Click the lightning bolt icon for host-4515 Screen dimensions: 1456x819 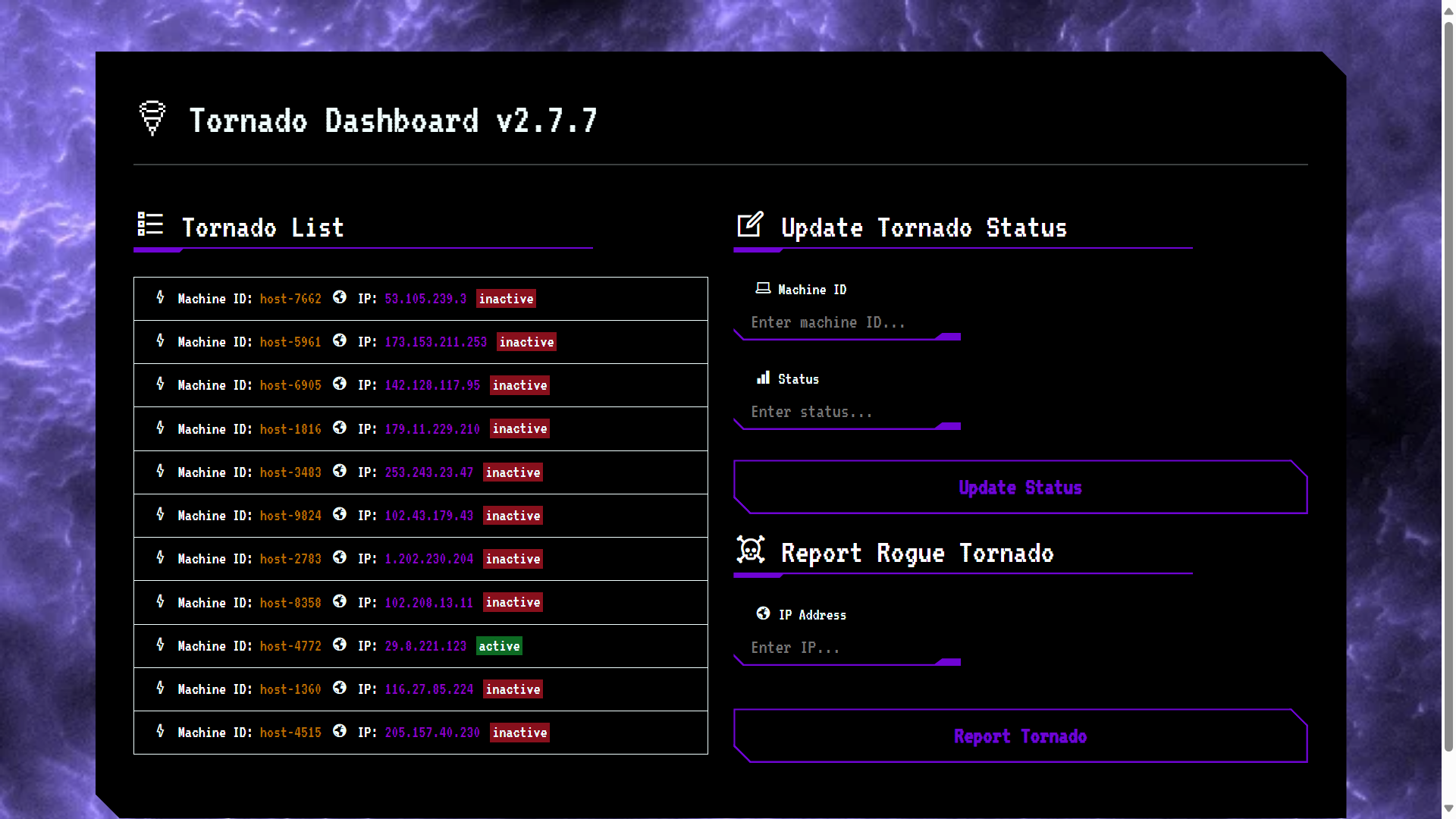click(x=160, y=731)
